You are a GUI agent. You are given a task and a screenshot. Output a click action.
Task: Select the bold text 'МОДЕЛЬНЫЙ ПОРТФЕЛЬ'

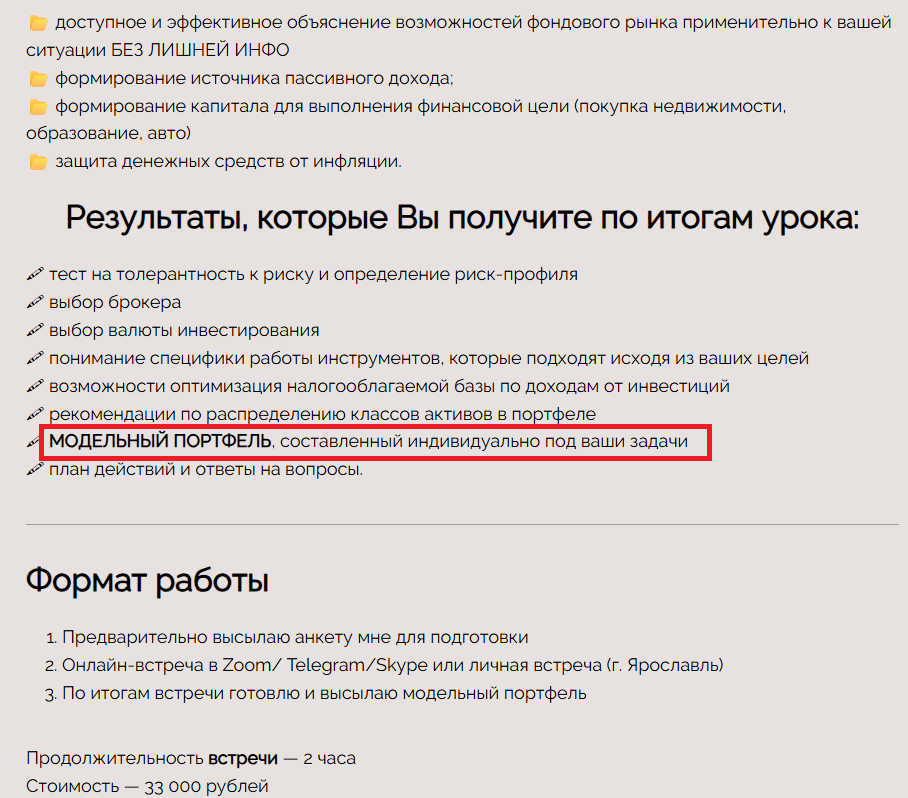(x=160, y=441)
